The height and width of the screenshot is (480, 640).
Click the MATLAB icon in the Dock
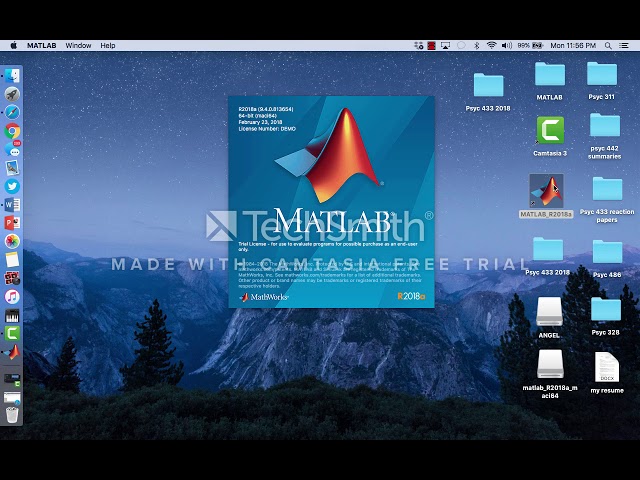pyautogui.click(x=13, y=352)
